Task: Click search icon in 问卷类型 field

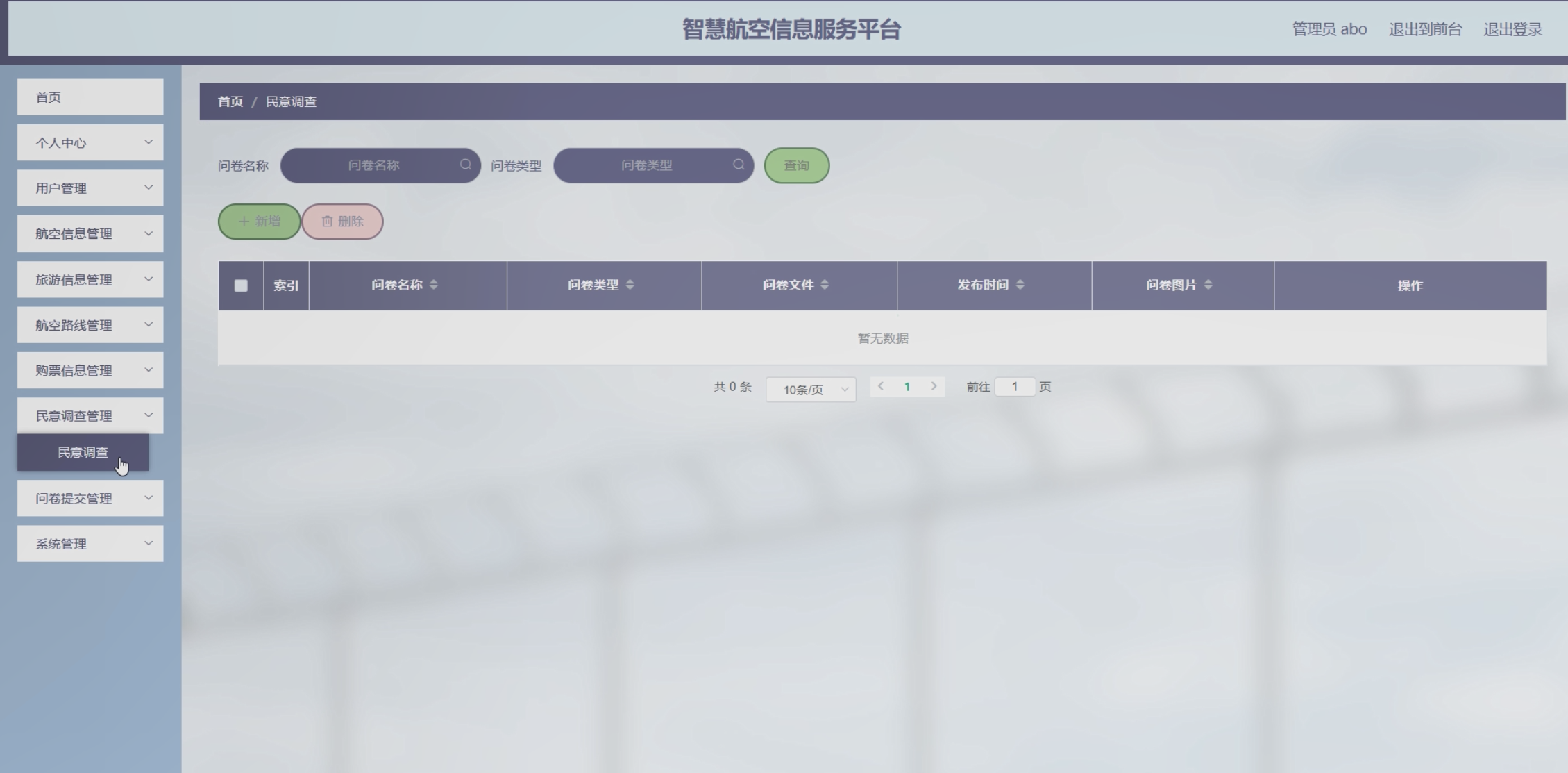Action: pyautogui.click(x=739, y=165)
